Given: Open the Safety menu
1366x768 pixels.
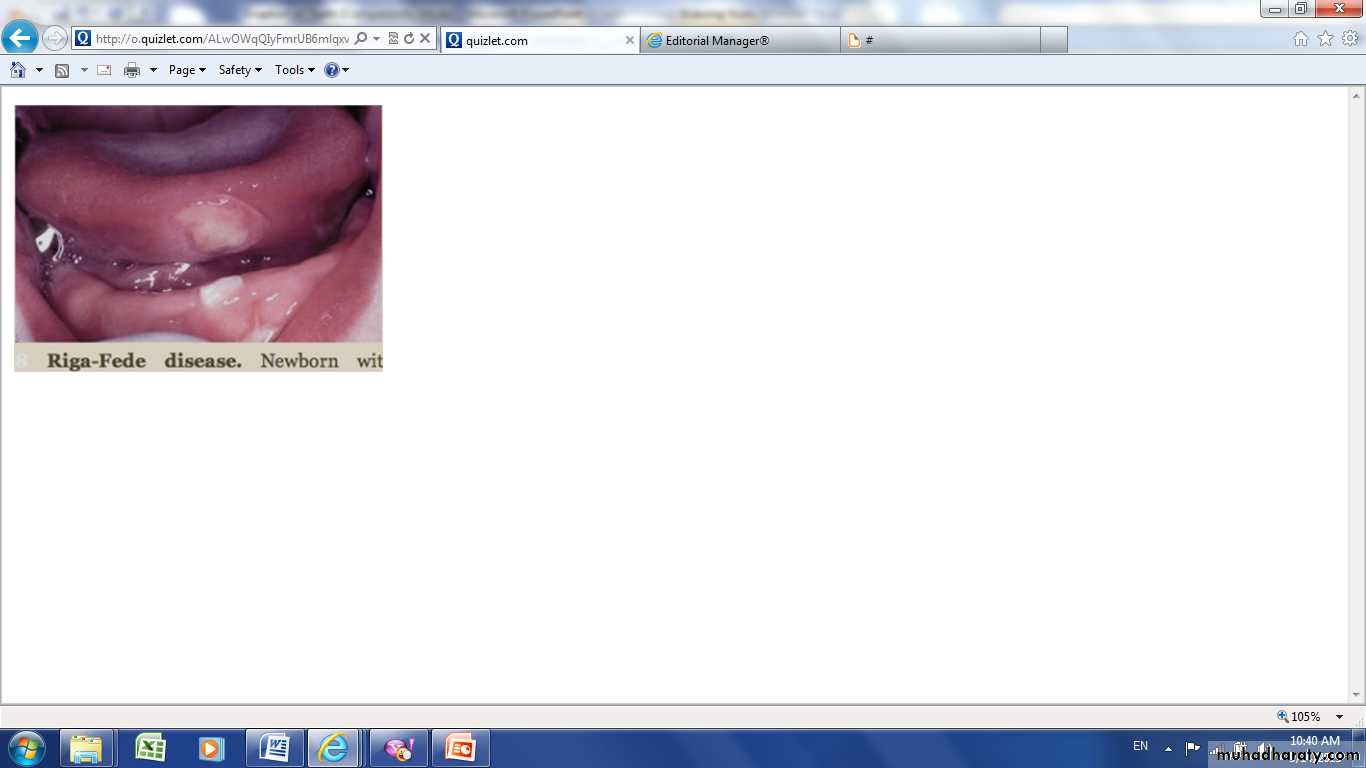Looking at the screenshot, I should (240, 70).
